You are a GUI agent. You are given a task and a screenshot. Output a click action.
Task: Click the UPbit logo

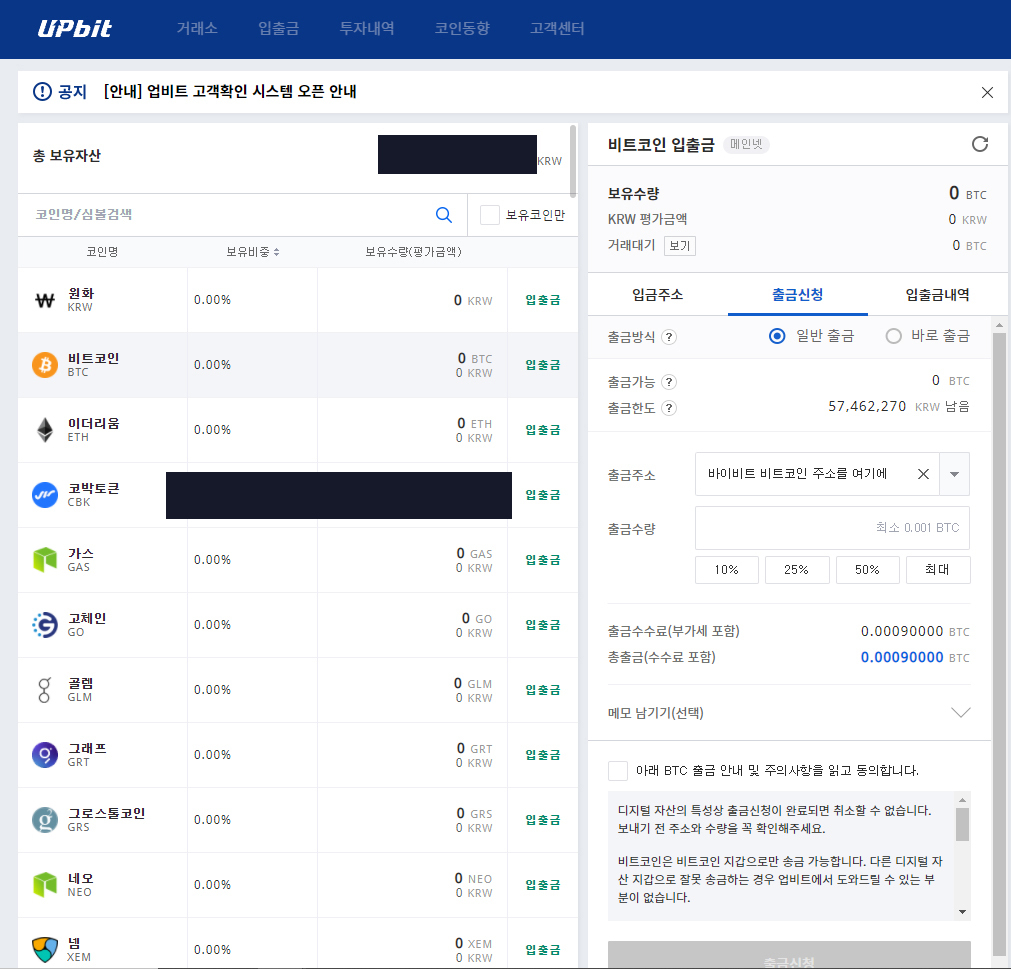(74, 28)
